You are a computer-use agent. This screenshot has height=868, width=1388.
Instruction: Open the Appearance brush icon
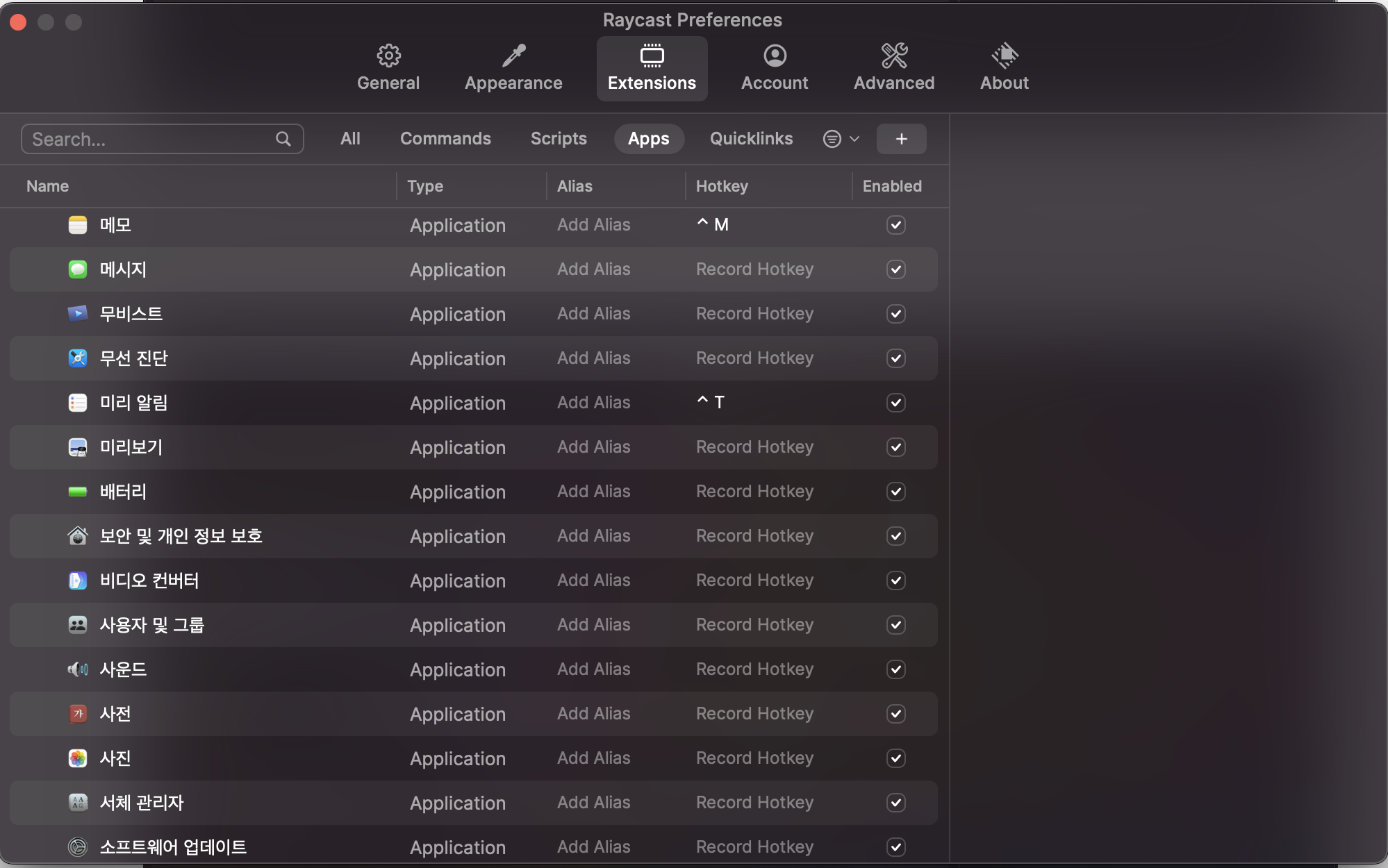[513, 56]
